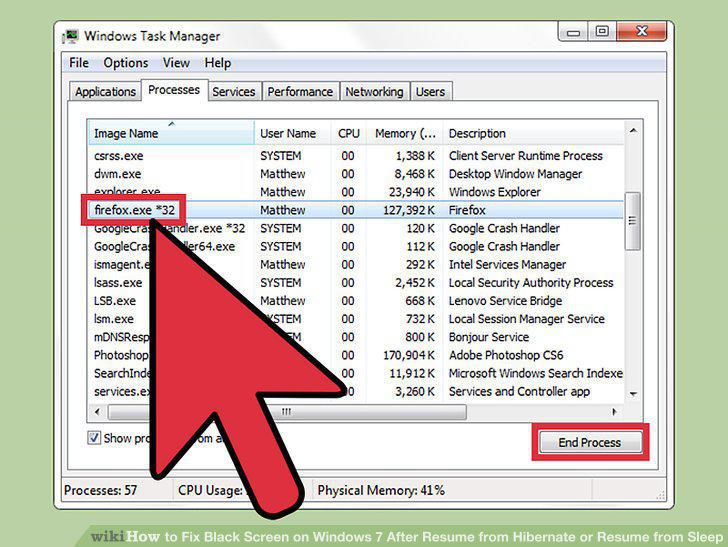Open the Performance tab
This screenshot has height=547, width=728.
[300, 91]
